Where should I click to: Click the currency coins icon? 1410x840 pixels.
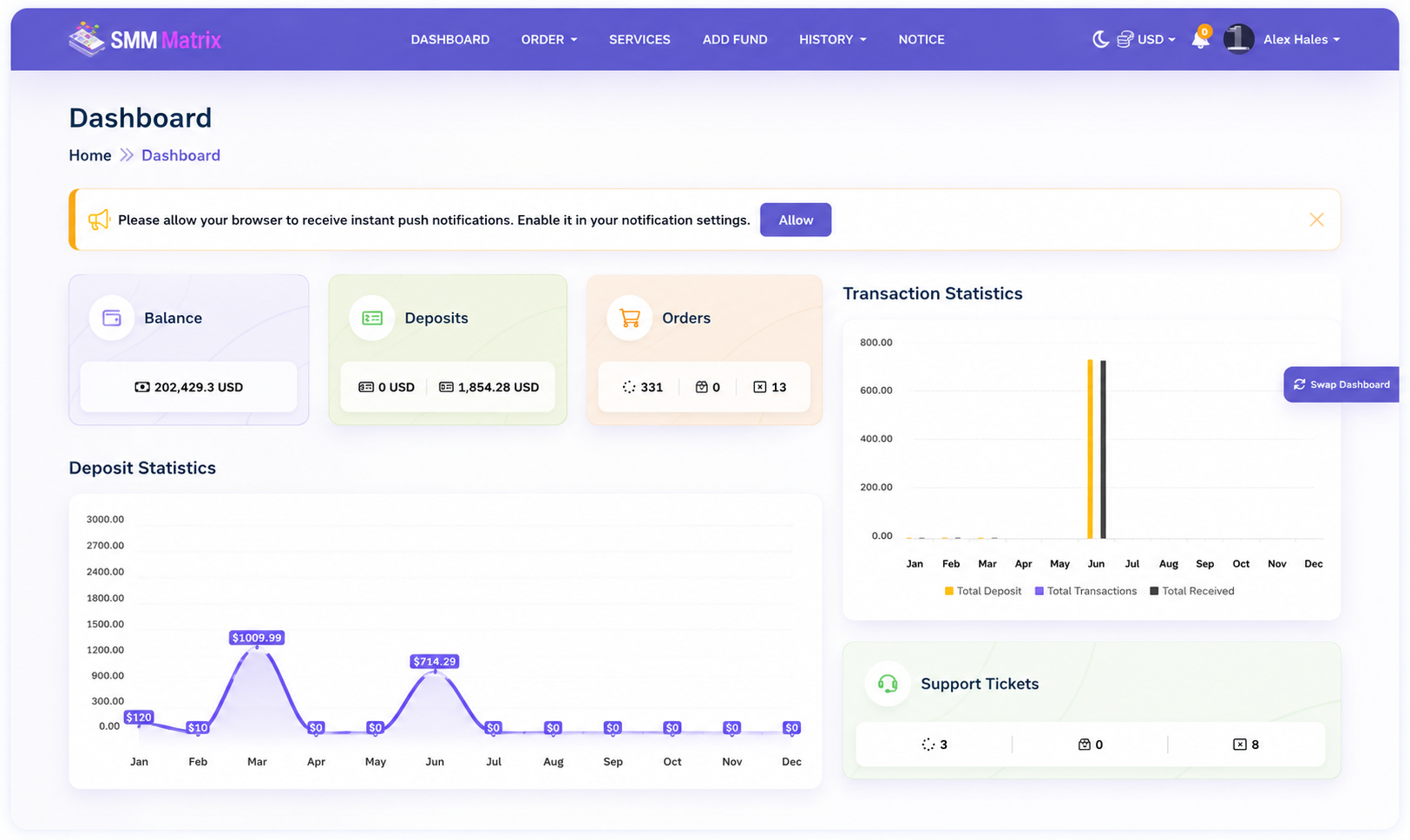click(x=1125, y=39)
